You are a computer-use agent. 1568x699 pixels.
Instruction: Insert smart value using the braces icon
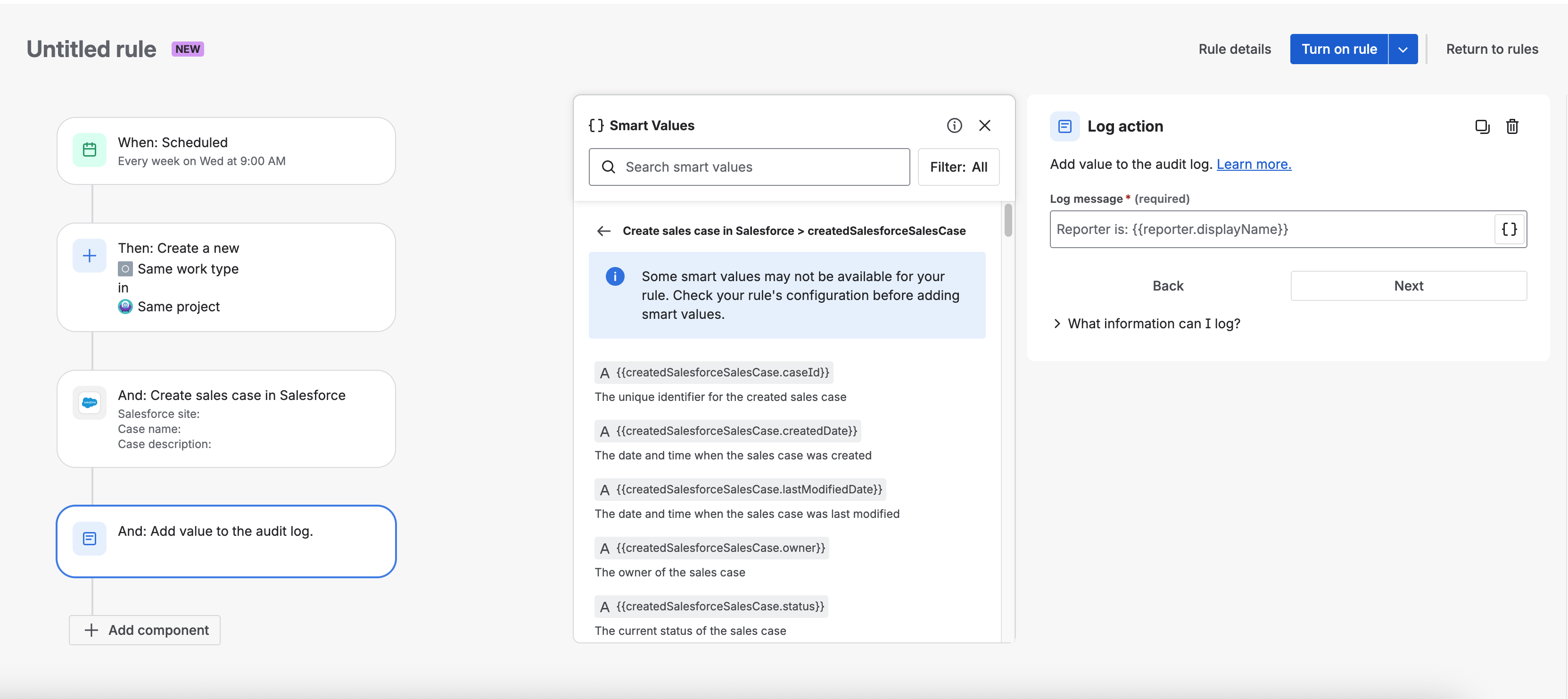(1509, 229)
